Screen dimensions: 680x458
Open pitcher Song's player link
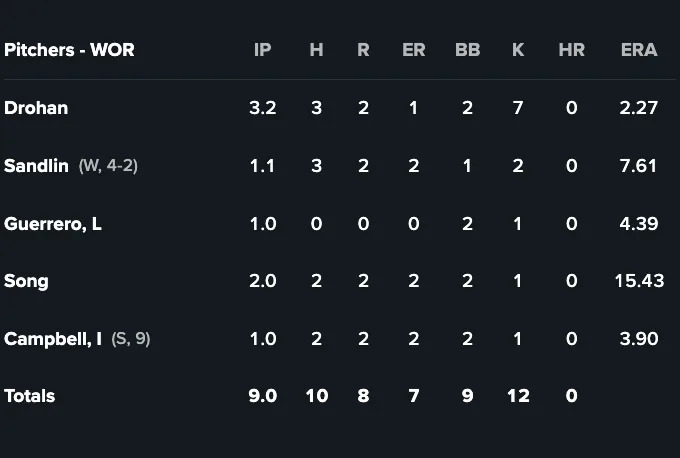(26, 281)
